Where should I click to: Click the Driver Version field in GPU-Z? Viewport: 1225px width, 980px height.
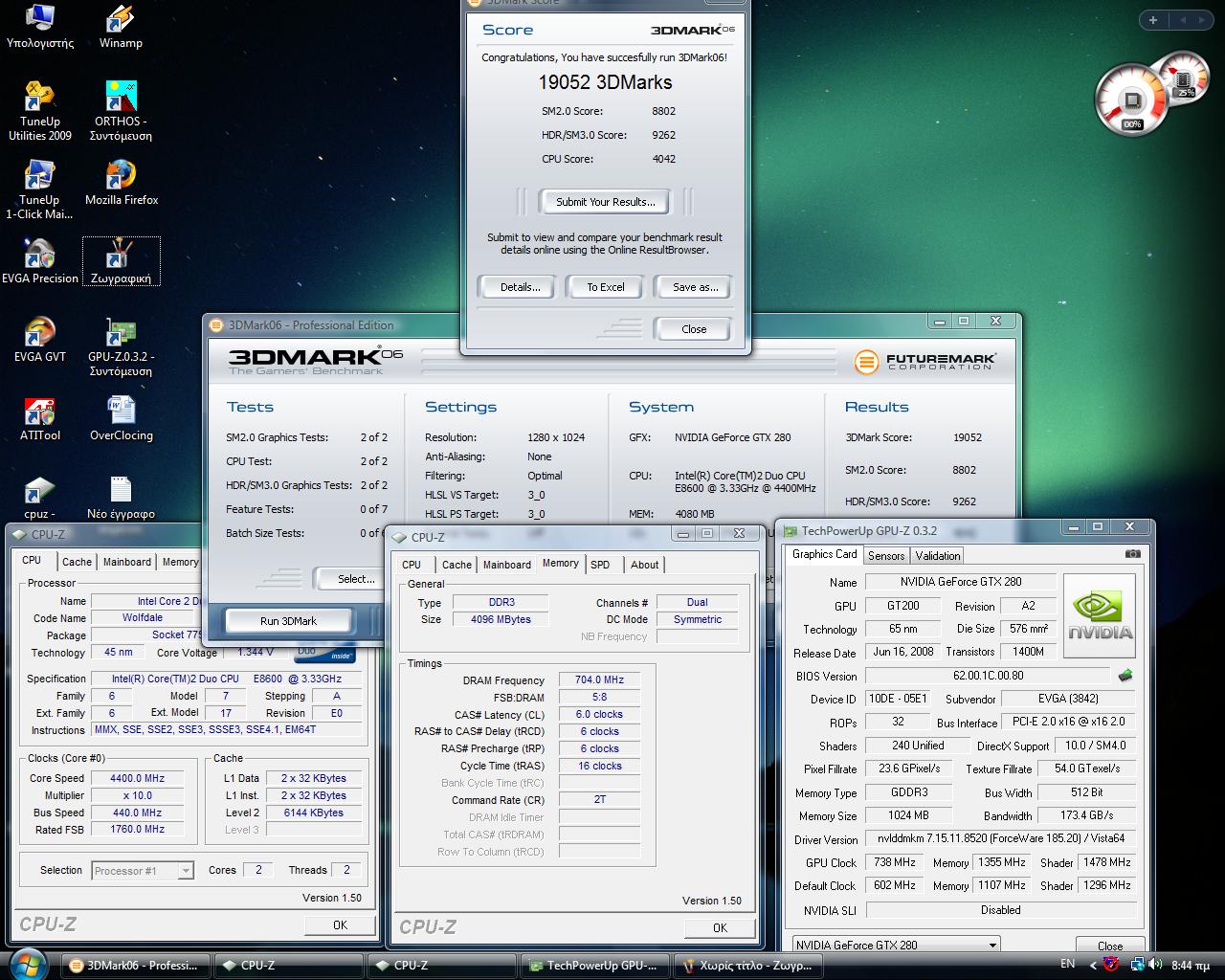(x=1001, y=838)
